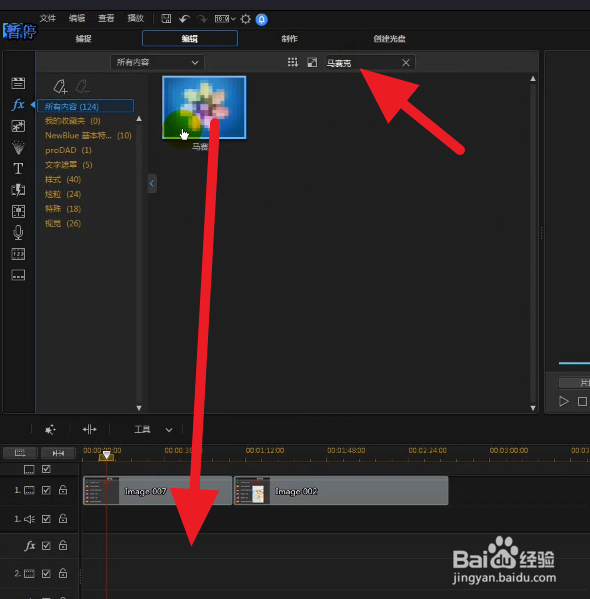Switch to the 制作 tab

click(289, 39)
